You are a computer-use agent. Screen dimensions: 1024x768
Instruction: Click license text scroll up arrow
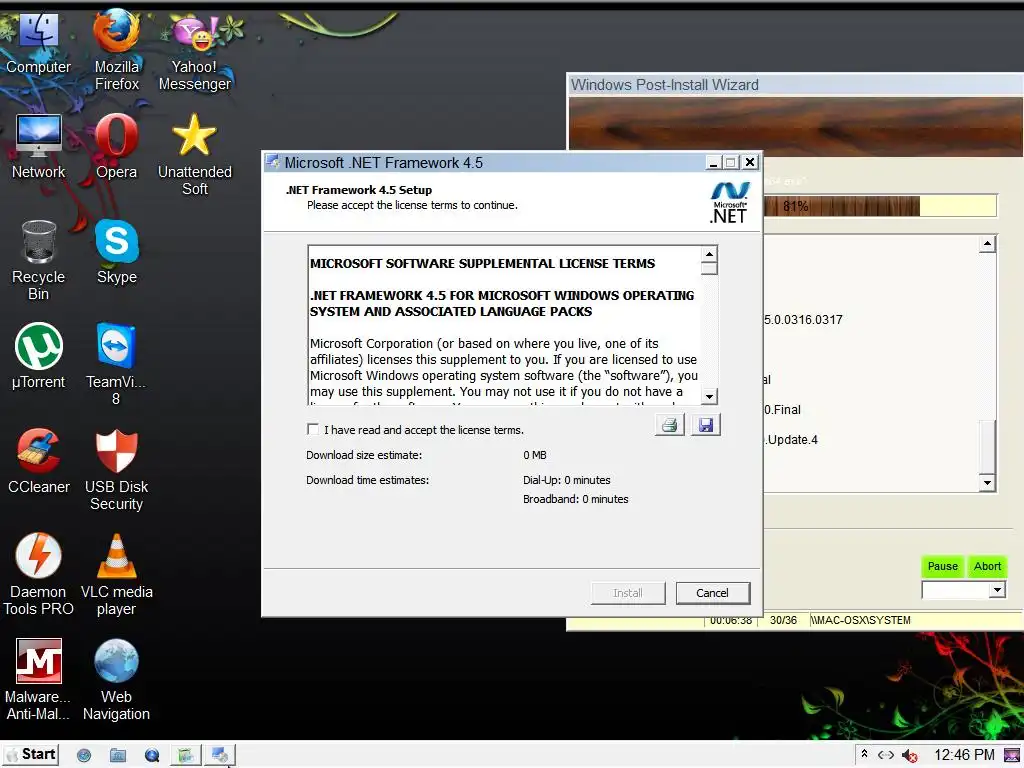(x=709, y=253)
